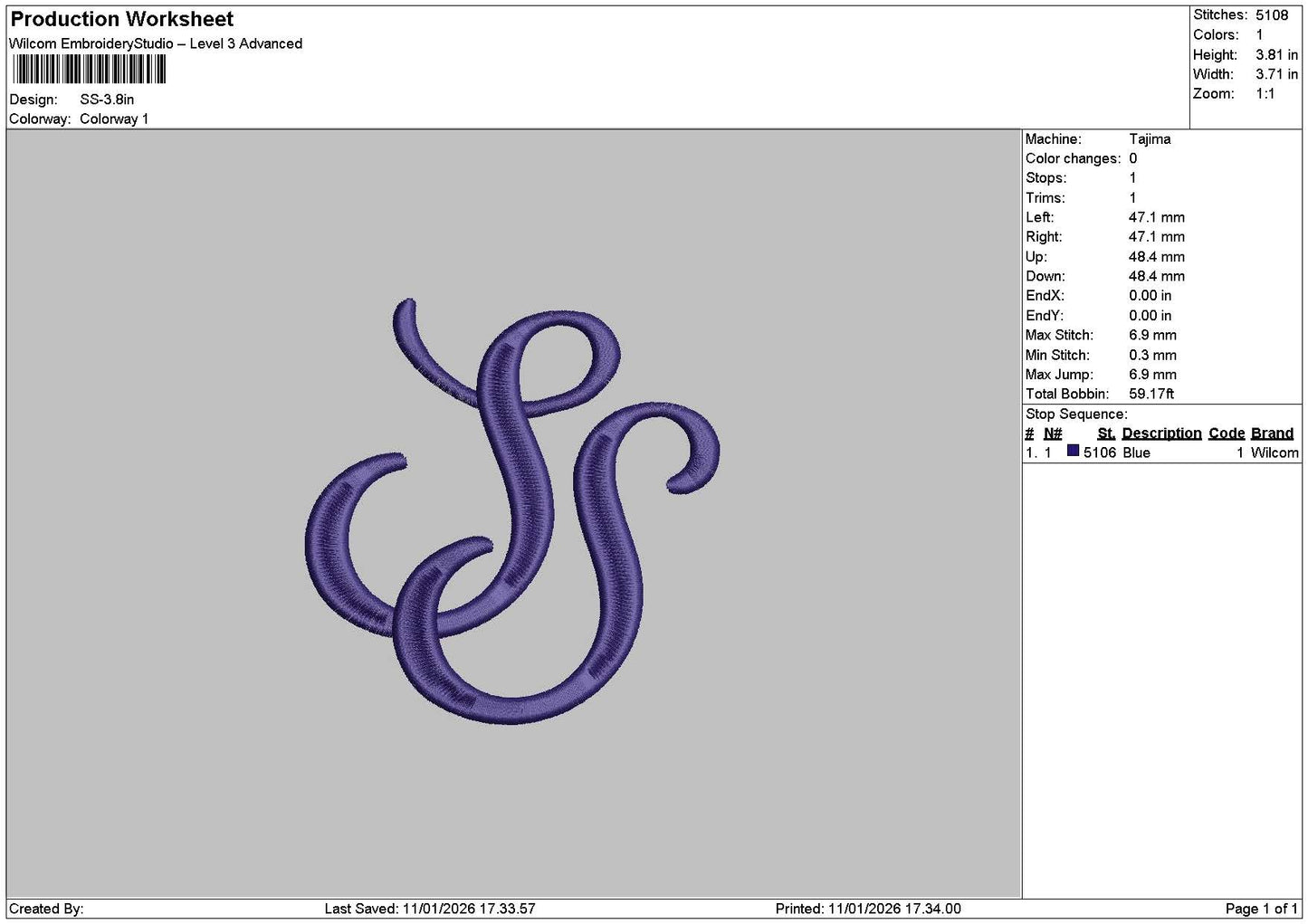Click the 'Brand' column header
Image resolution: width=1308 pixels, height=924 pixels.
pyautogui.click(x=1272, y=433)
